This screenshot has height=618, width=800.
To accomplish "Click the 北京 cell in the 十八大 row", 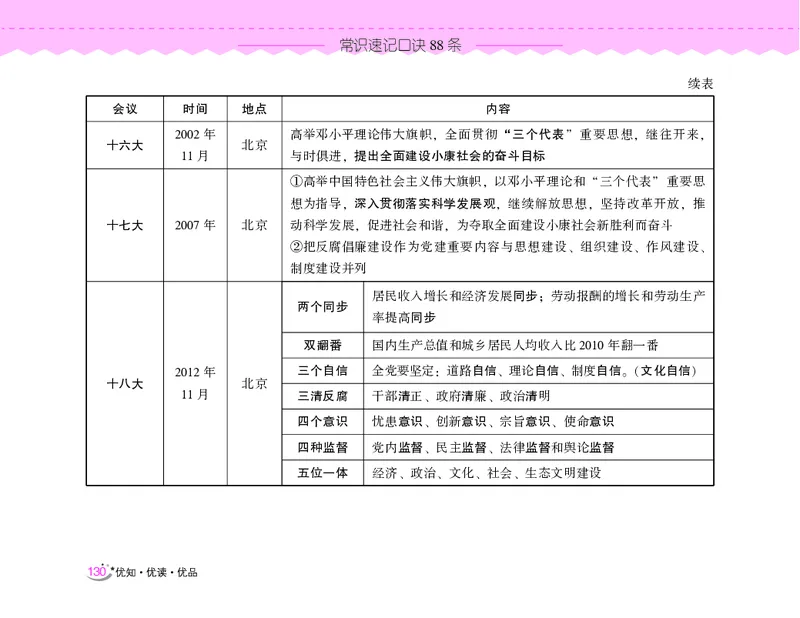I will (x=256, y=382).
